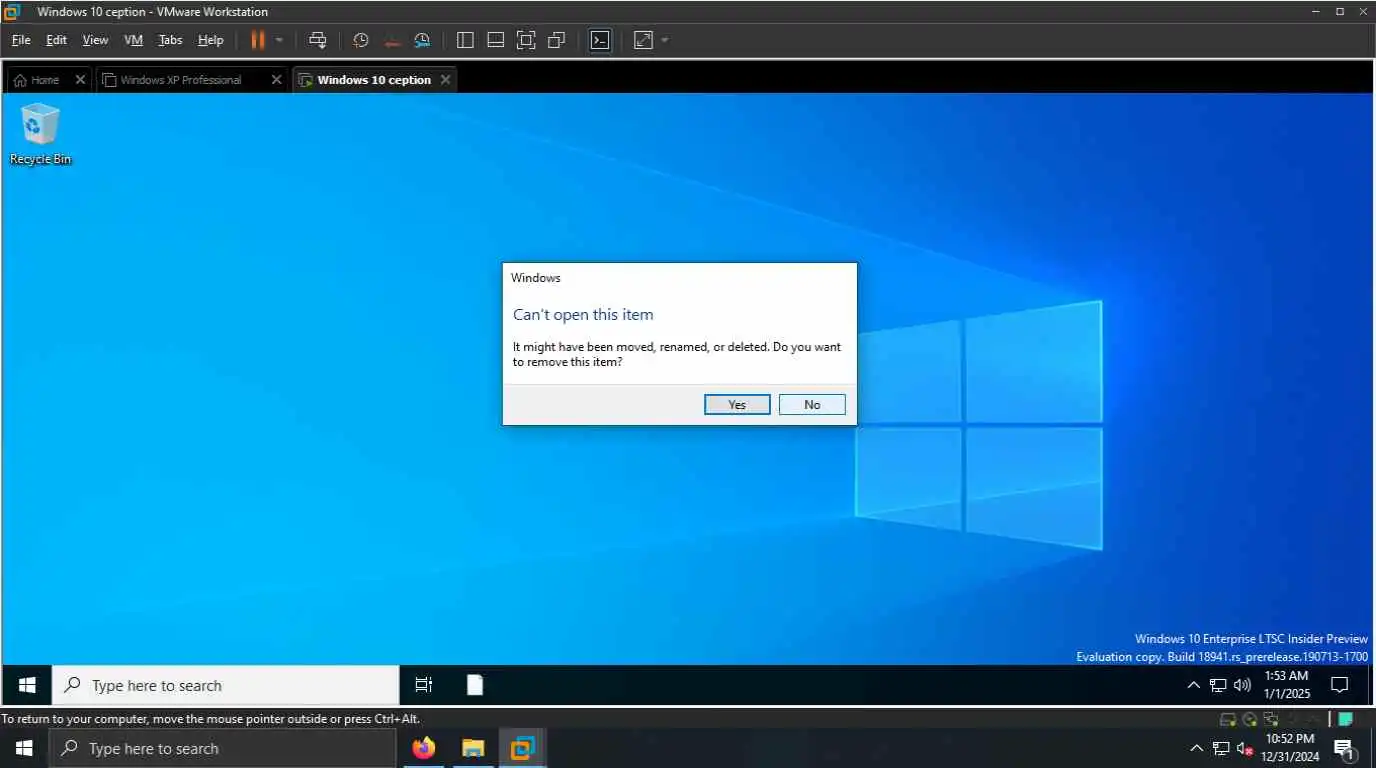Select the Windows 10 ception tab
The image size is (1376, 768).
[x=373, y=80]
